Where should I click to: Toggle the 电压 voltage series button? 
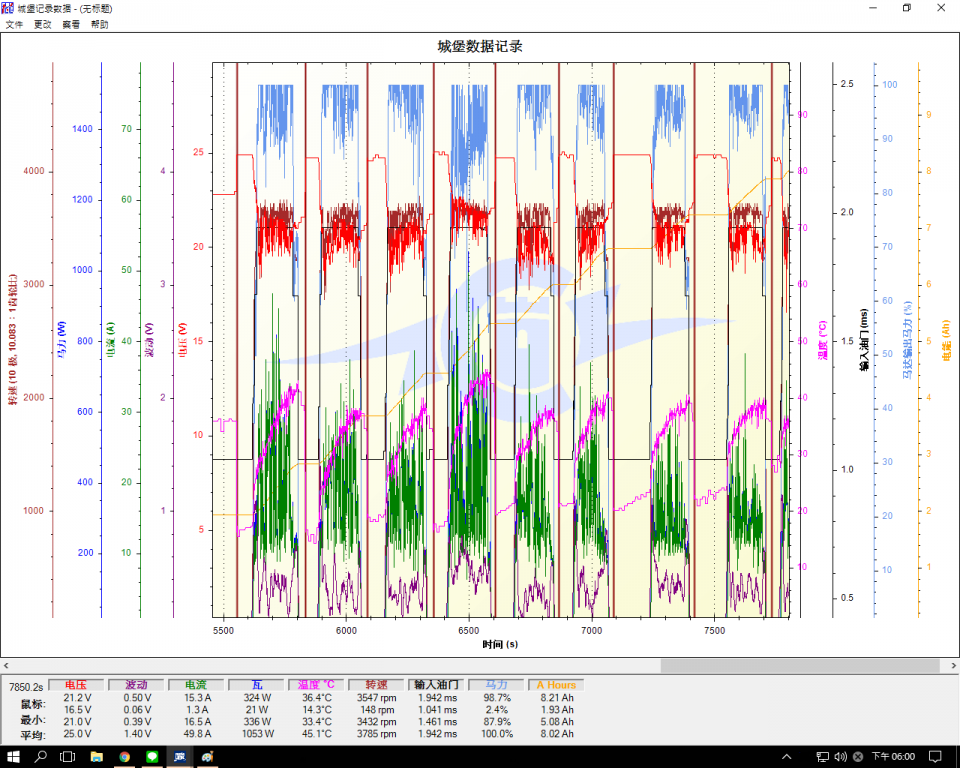pos(76,685)
